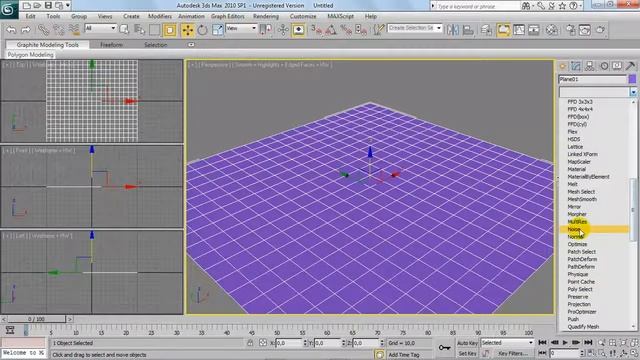Open the reference coordinate View dropdown
Image resolution: width=640 pixels, height=360 pixels.
(x=241, y=28)
